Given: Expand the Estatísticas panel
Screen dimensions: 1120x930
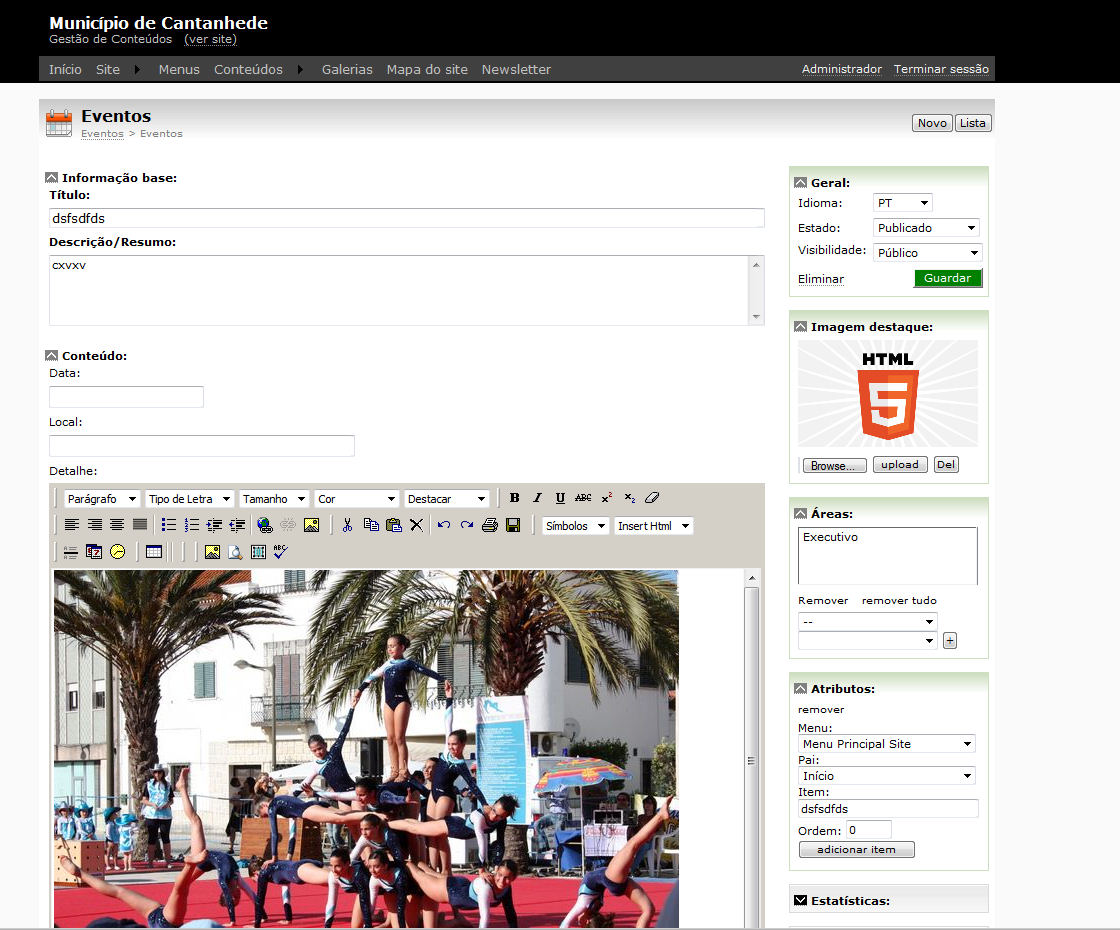Looking at the screenshot, I should click(800, 901).
